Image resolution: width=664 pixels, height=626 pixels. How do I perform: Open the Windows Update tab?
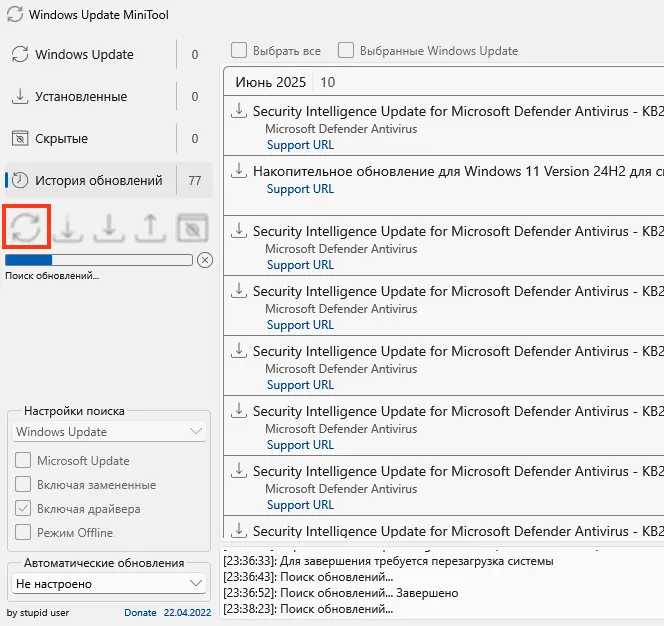[x=84, y=55]
